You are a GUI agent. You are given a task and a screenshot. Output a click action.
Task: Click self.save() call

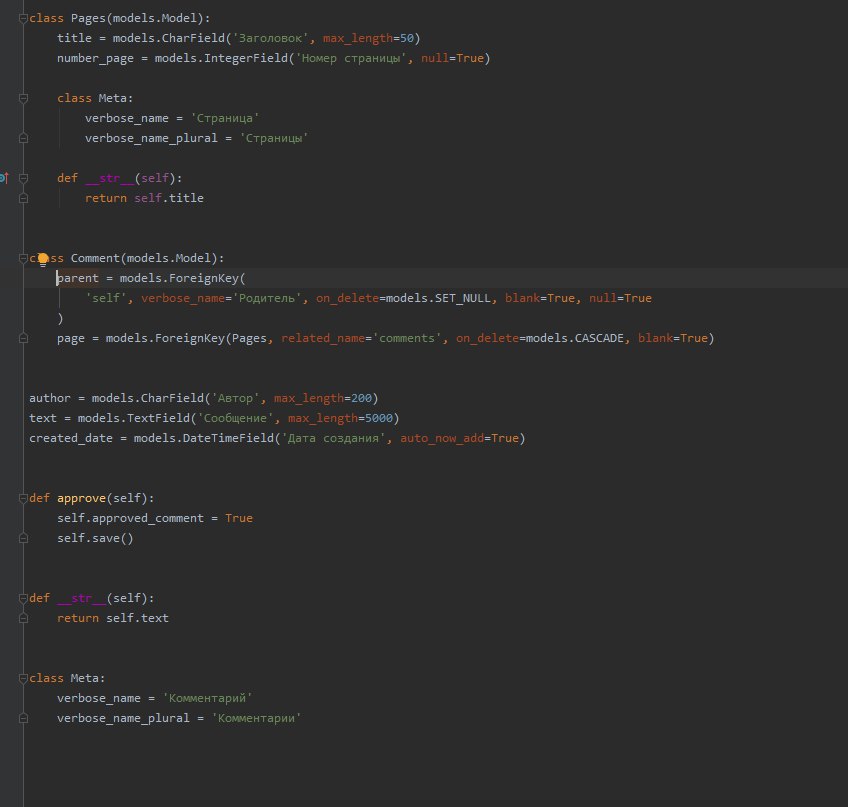point(95,538)
